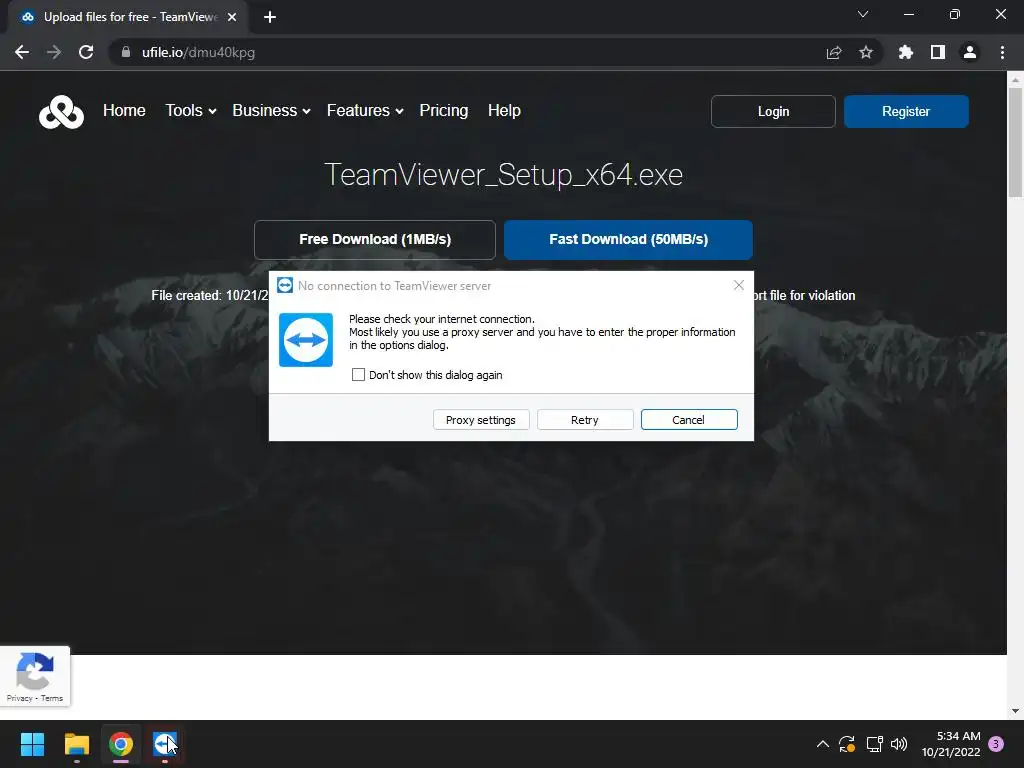Viewport: 1024px width, 768px height.
Task: Bookmark this page with star icon
Action: [x=866, y=52]
